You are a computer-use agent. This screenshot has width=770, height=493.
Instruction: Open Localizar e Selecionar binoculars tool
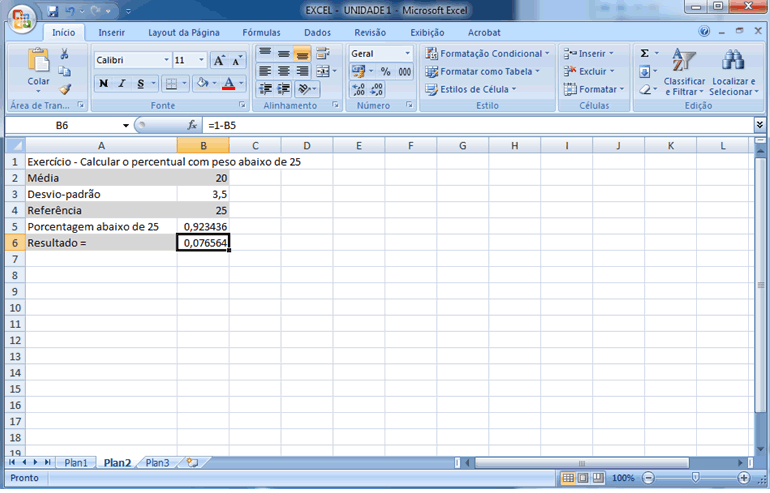pos(731,72)
